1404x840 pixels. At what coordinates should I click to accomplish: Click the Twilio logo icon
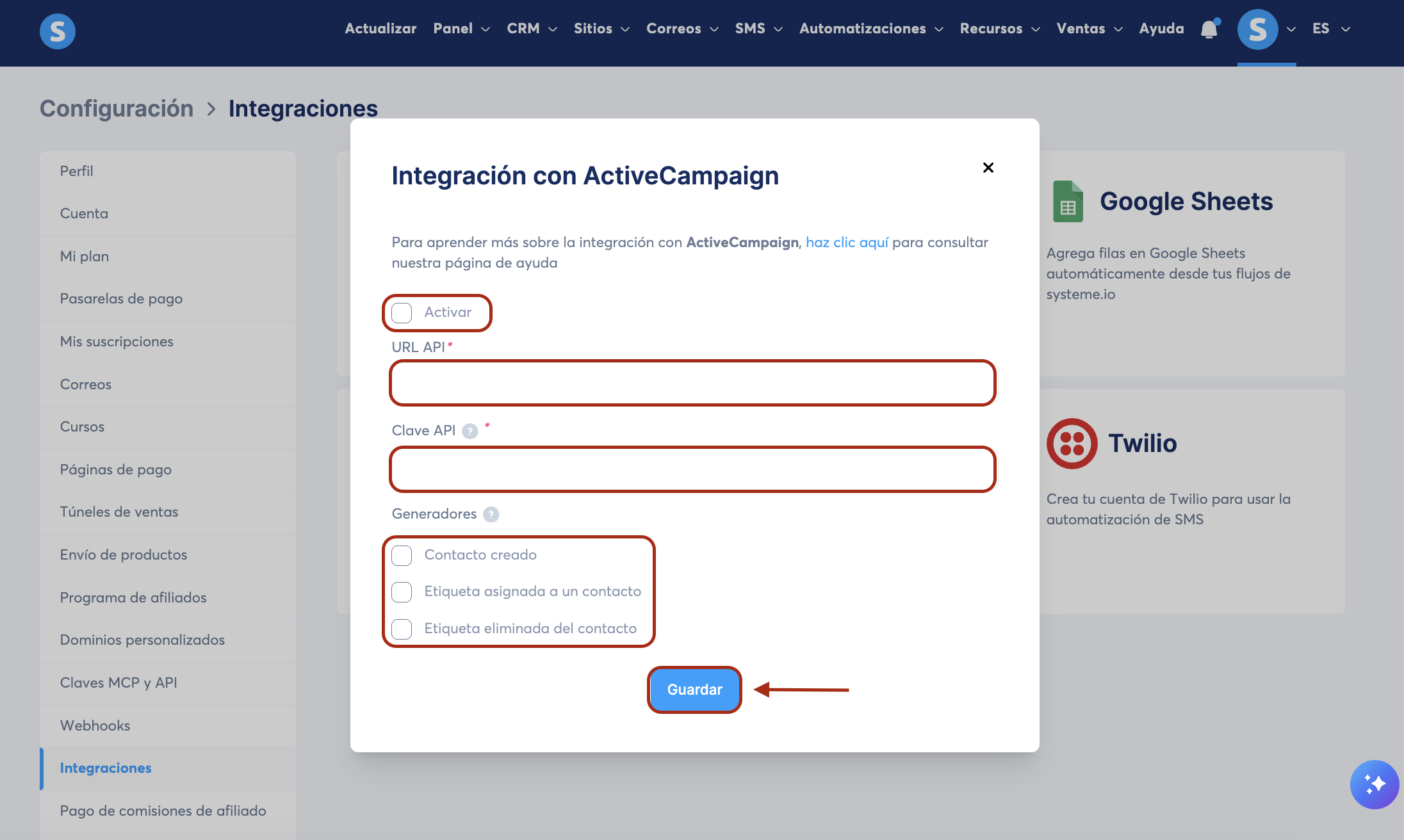(1072, 444)
